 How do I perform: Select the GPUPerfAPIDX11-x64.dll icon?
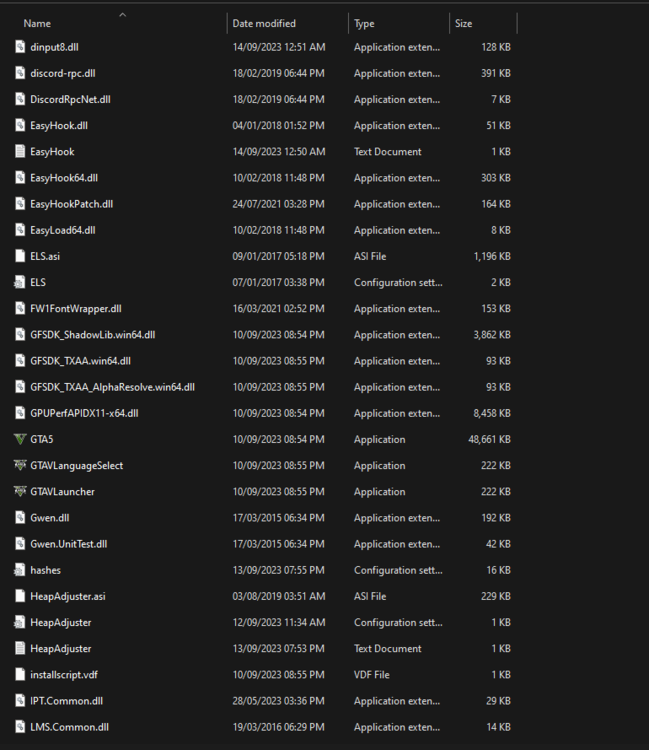(20, 413)
